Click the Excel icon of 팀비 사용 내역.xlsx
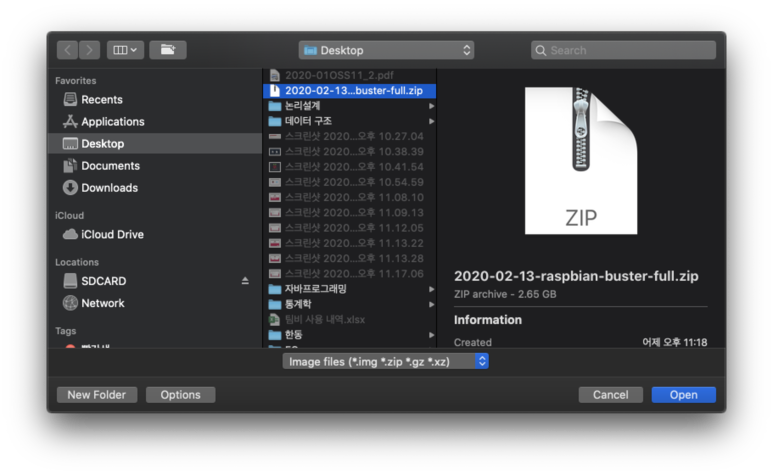 click(x=275, y=320)
